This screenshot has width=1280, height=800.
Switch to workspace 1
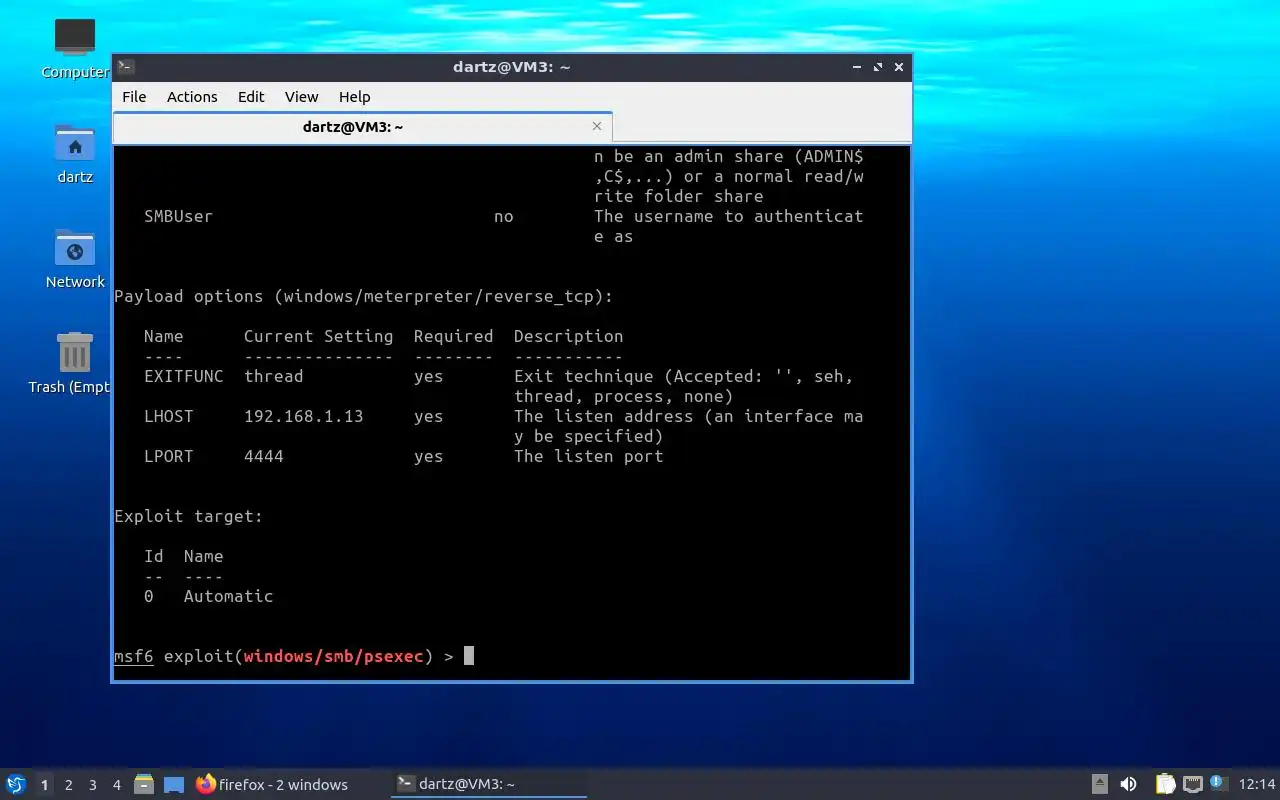point(44,785)
